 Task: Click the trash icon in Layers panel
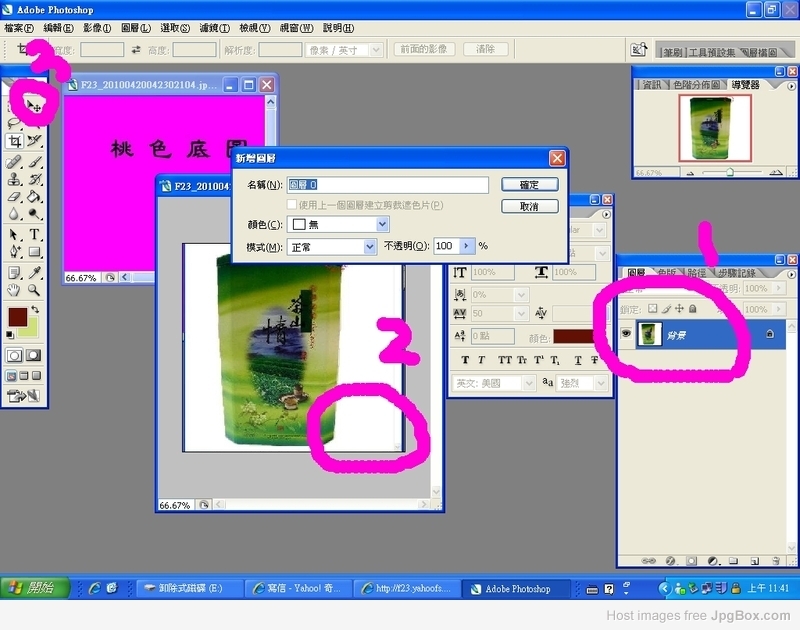point(774,561)
